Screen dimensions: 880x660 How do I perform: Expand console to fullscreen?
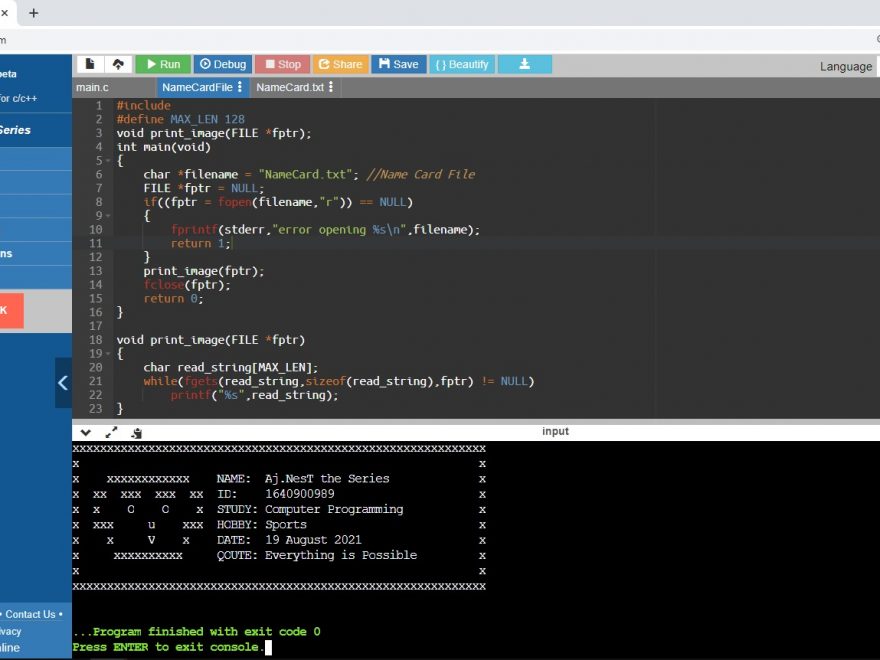pyautogui.click(x=111, y=432)
